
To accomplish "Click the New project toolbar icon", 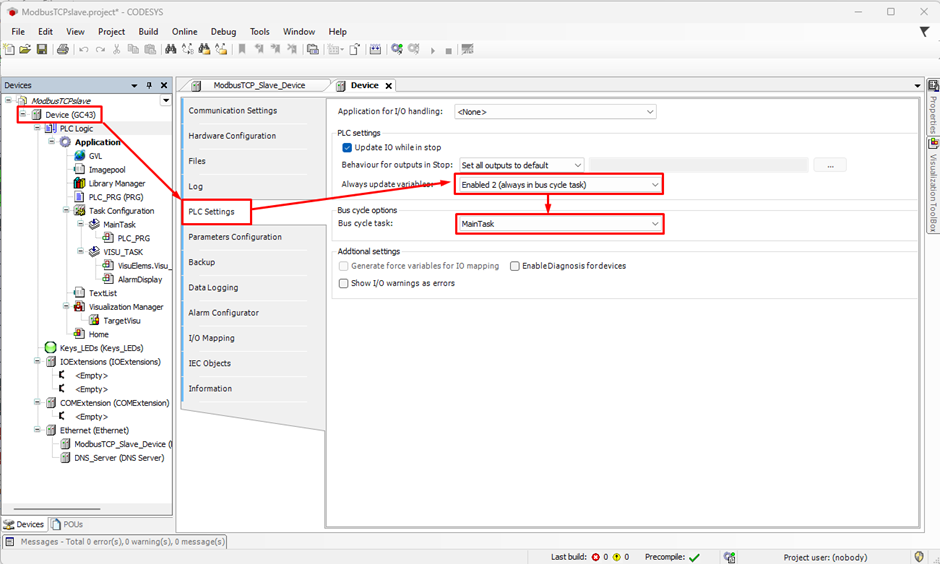I will (x=9, y=50).
